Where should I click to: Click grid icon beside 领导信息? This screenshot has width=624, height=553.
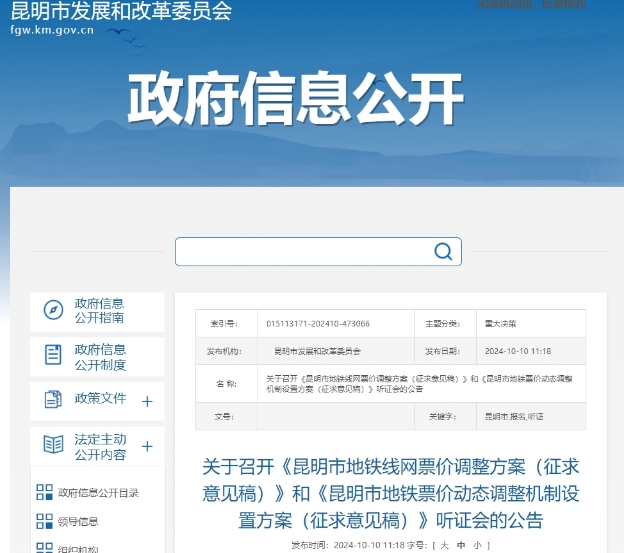pos(45,521)
